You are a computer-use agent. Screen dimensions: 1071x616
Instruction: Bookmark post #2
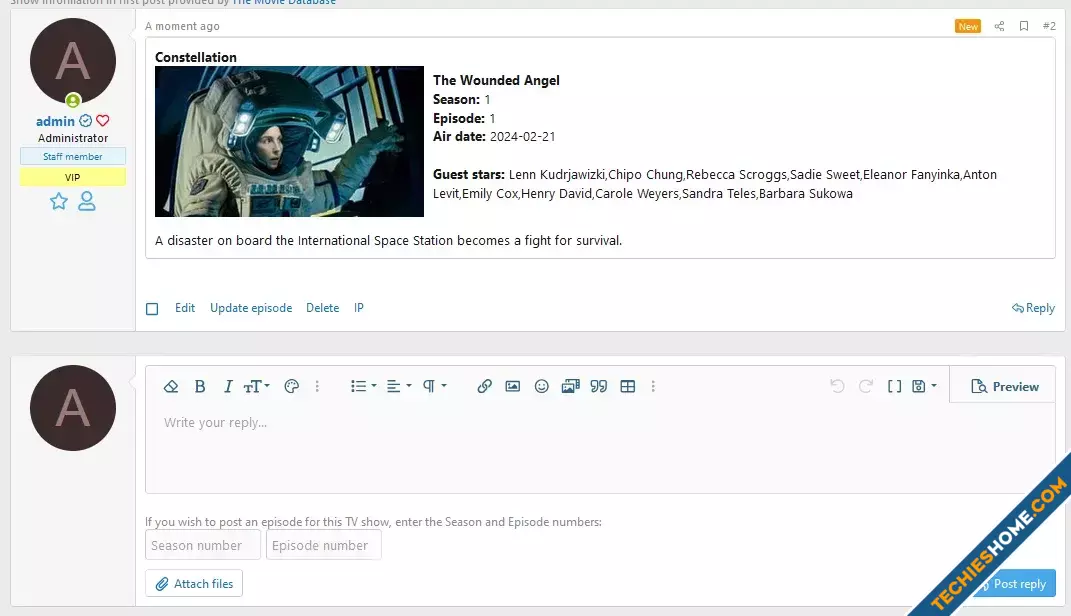point(1024,26)
